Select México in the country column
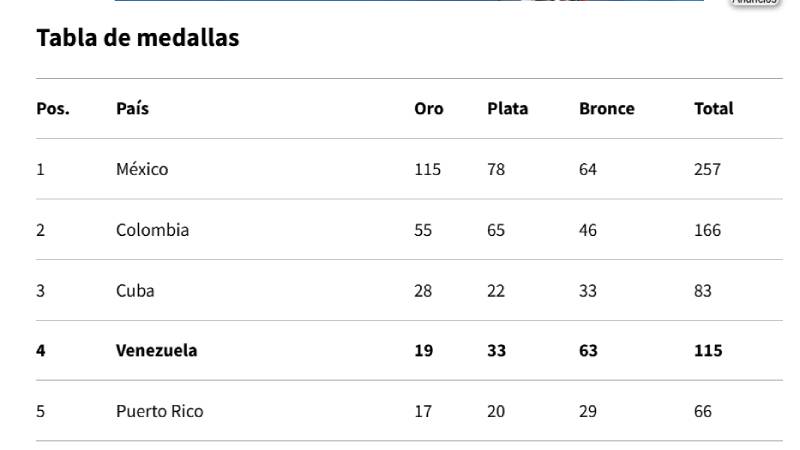 click(x=142, y=169)
